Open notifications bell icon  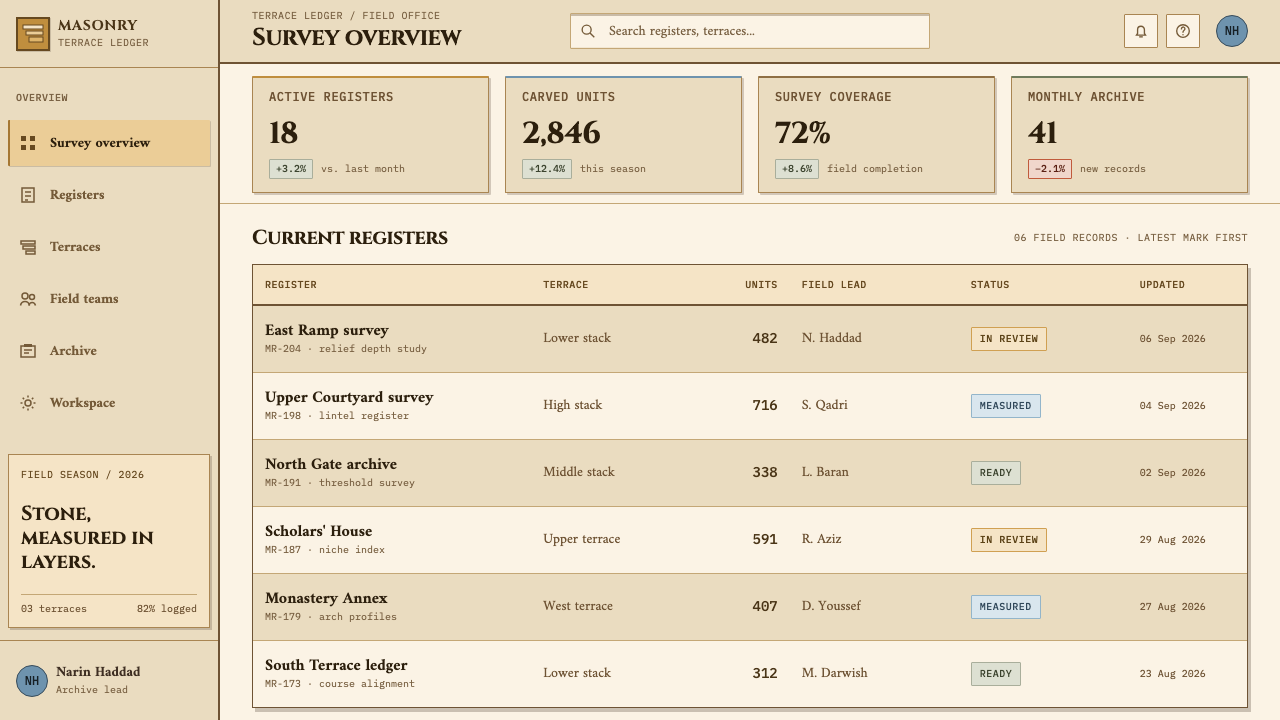(1141, 31)
